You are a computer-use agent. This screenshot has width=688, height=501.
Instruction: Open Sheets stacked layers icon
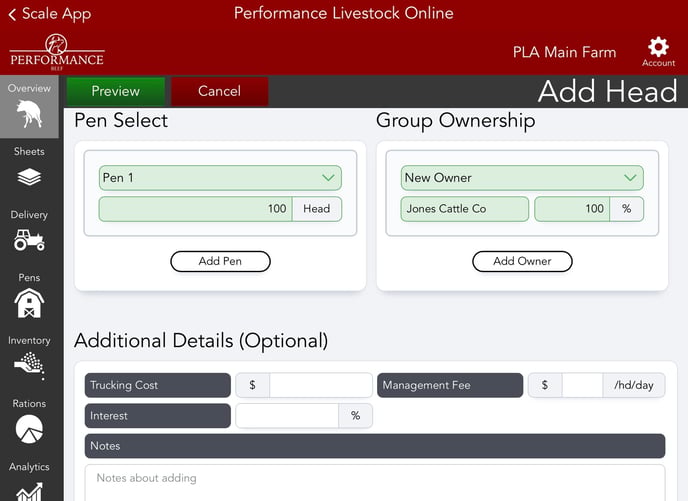[29, 176]
